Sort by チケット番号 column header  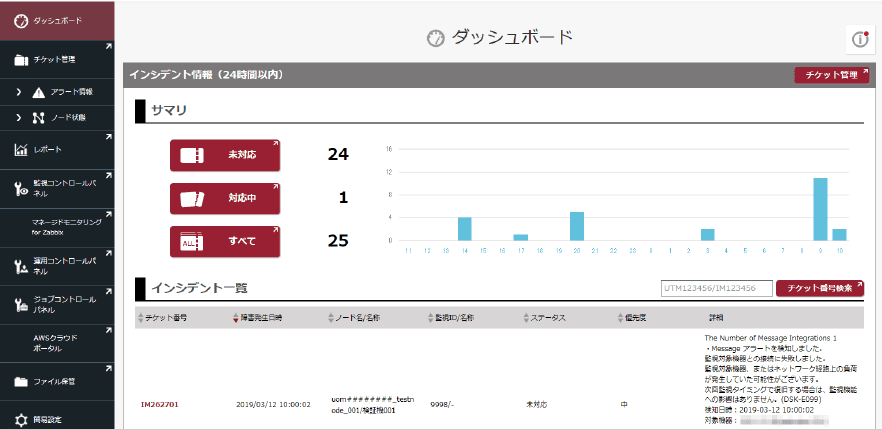165,318
